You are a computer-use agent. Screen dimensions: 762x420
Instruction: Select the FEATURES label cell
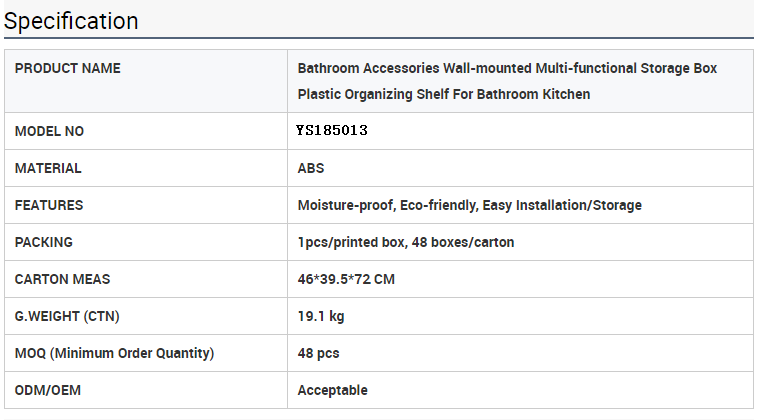click(x=146, y=205)
